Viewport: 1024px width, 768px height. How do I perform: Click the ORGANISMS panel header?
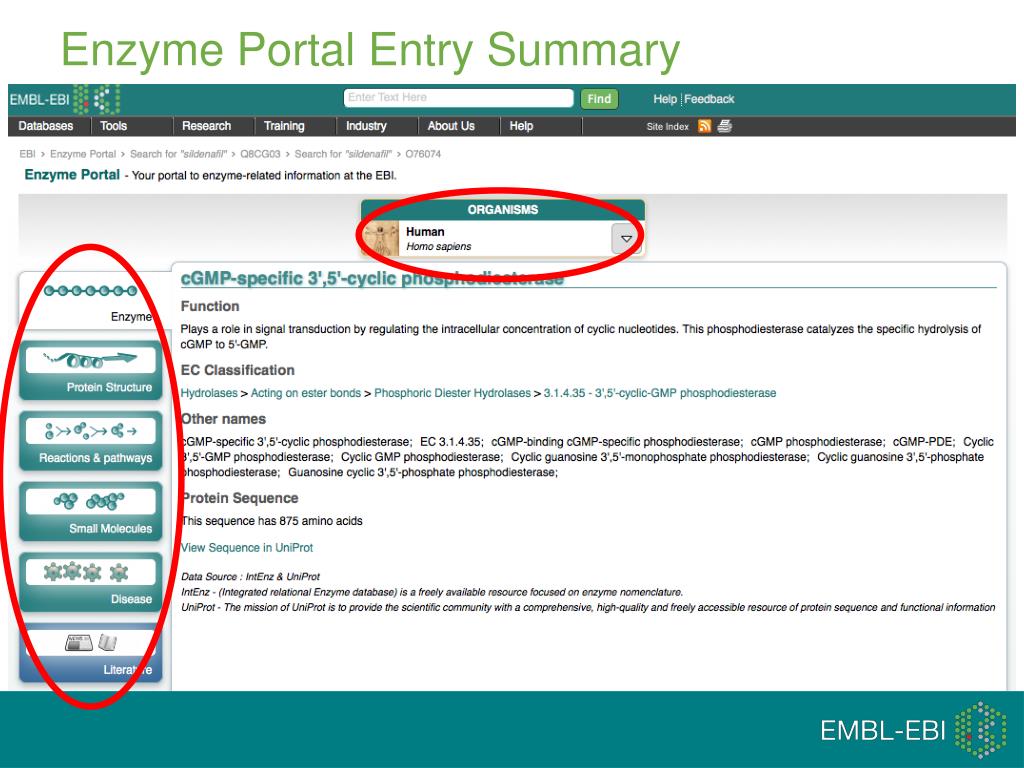[x=503, y=210]
